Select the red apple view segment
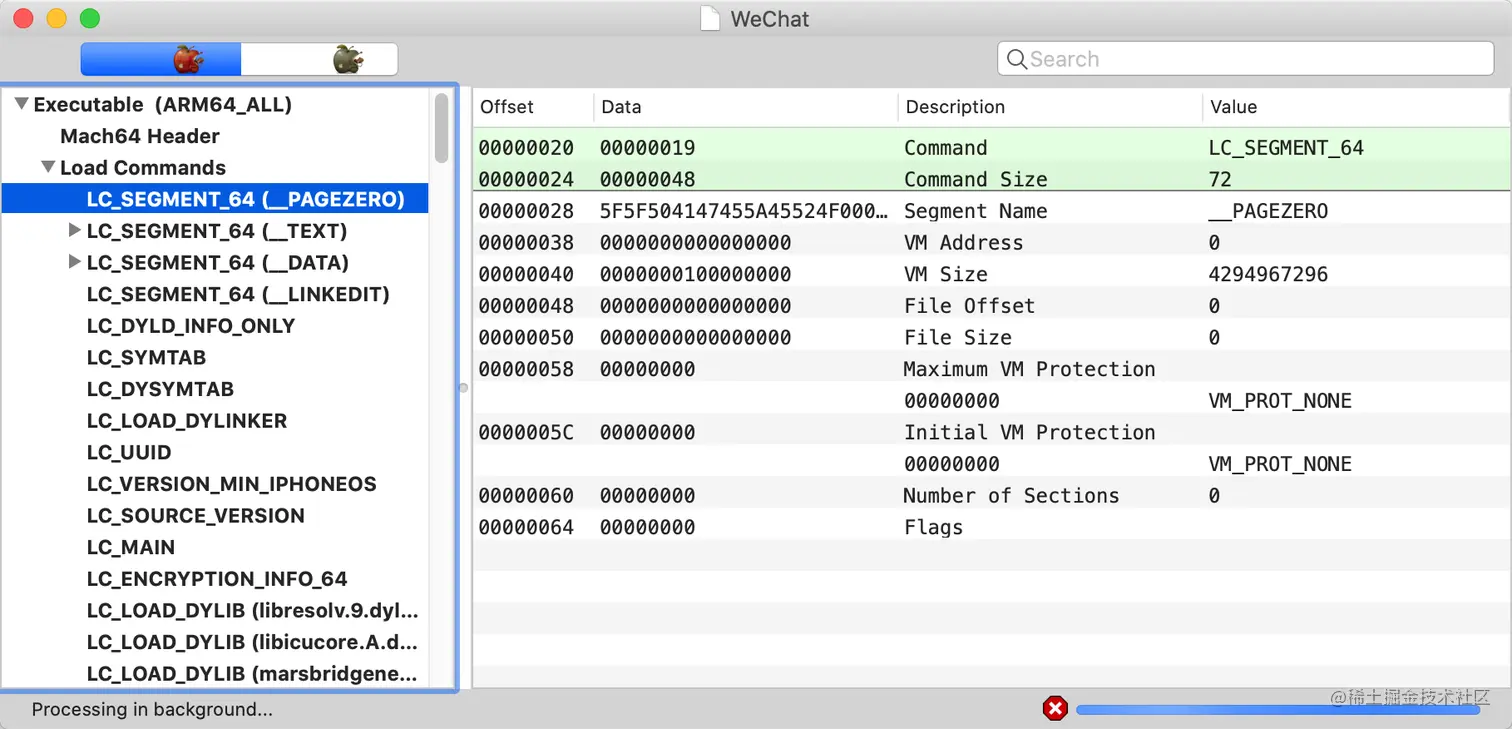 161,59
